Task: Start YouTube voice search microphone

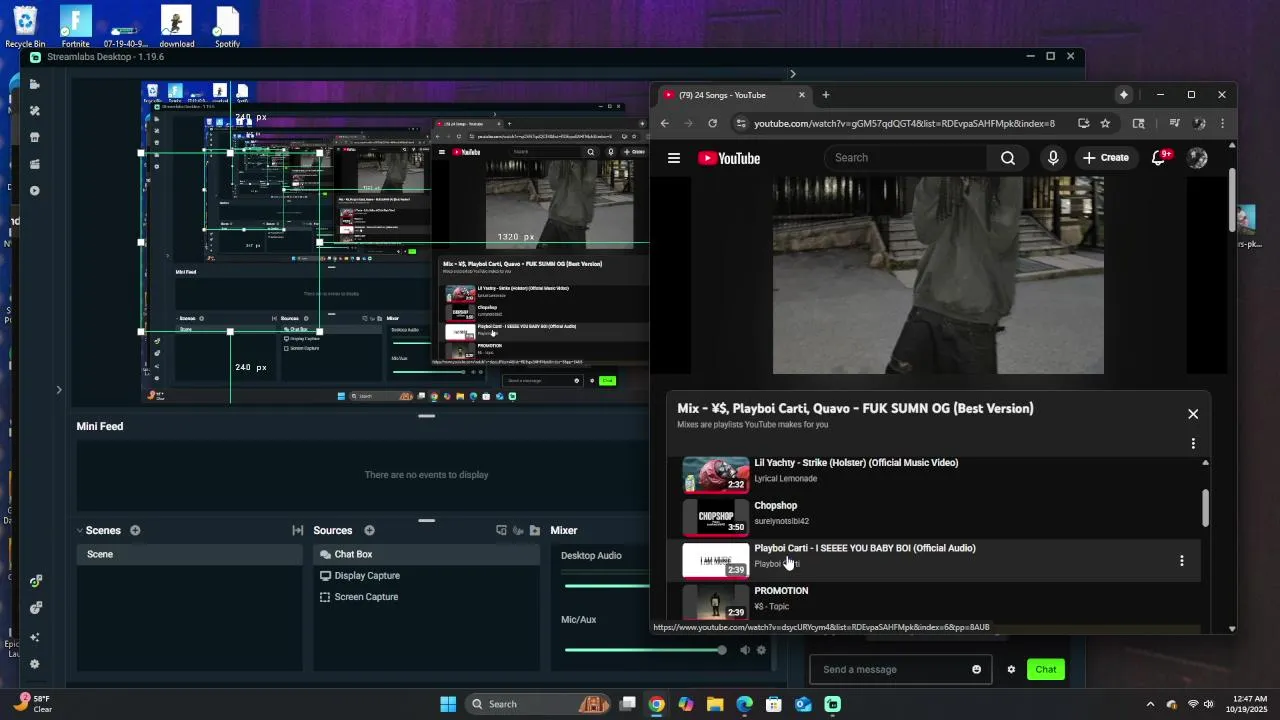Action: 1053,158
